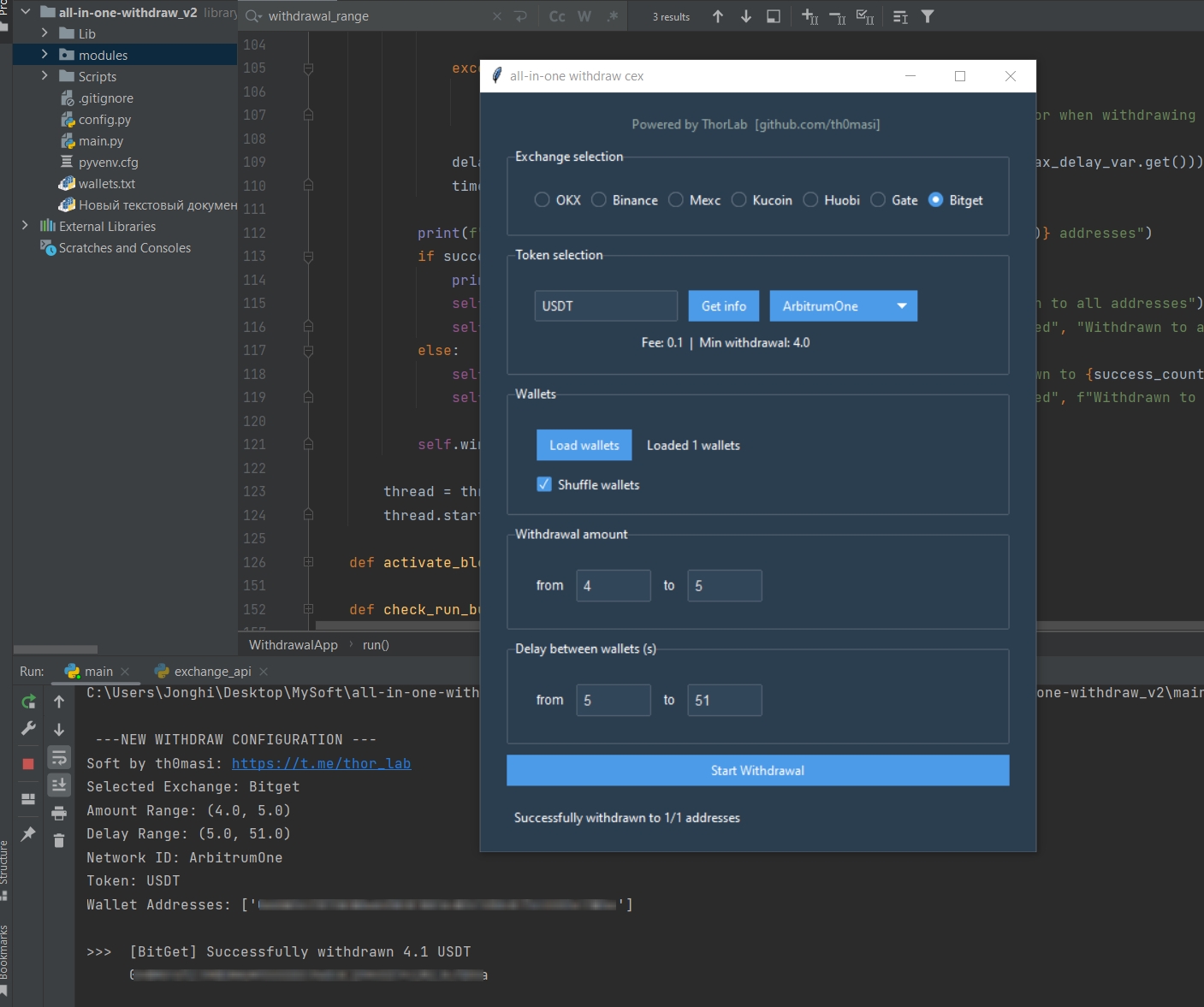1204x1007 pixels.
Task: Clear all console output with trash icon
Action: [x=59, y=840]
